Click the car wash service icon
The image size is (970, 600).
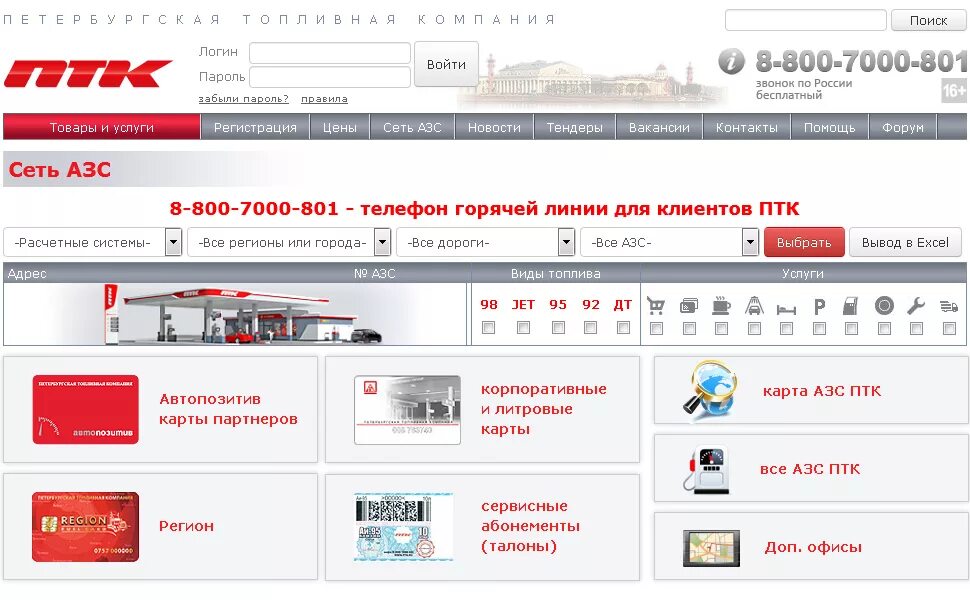(754, 306)
